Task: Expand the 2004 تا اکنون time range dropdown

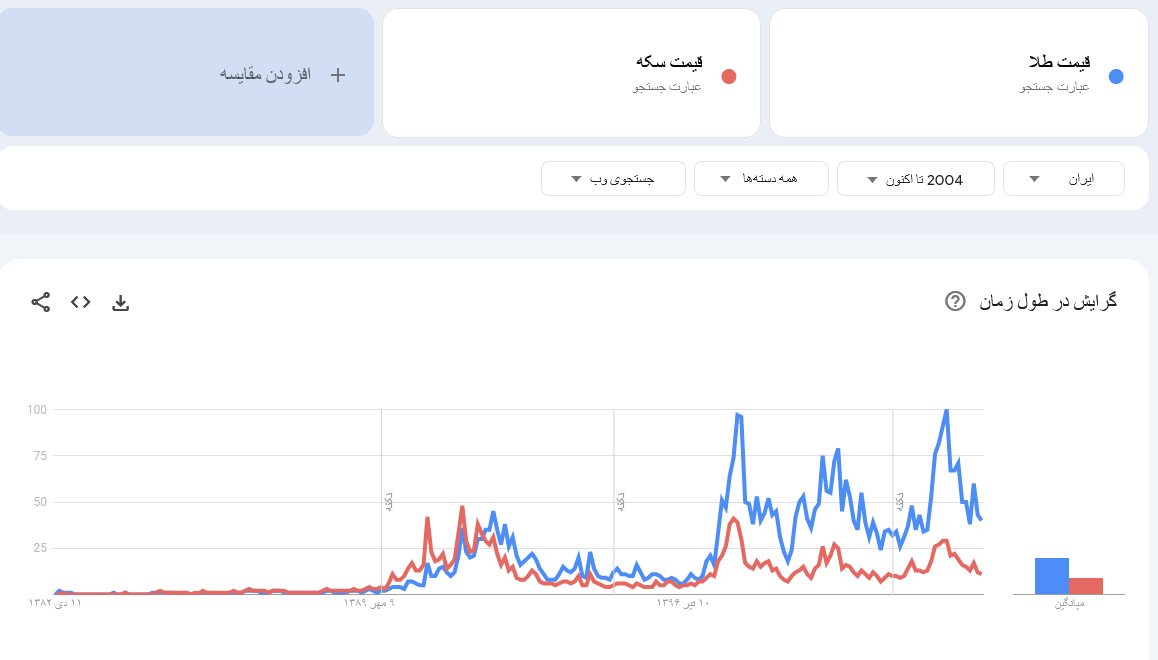Action: 915,179
